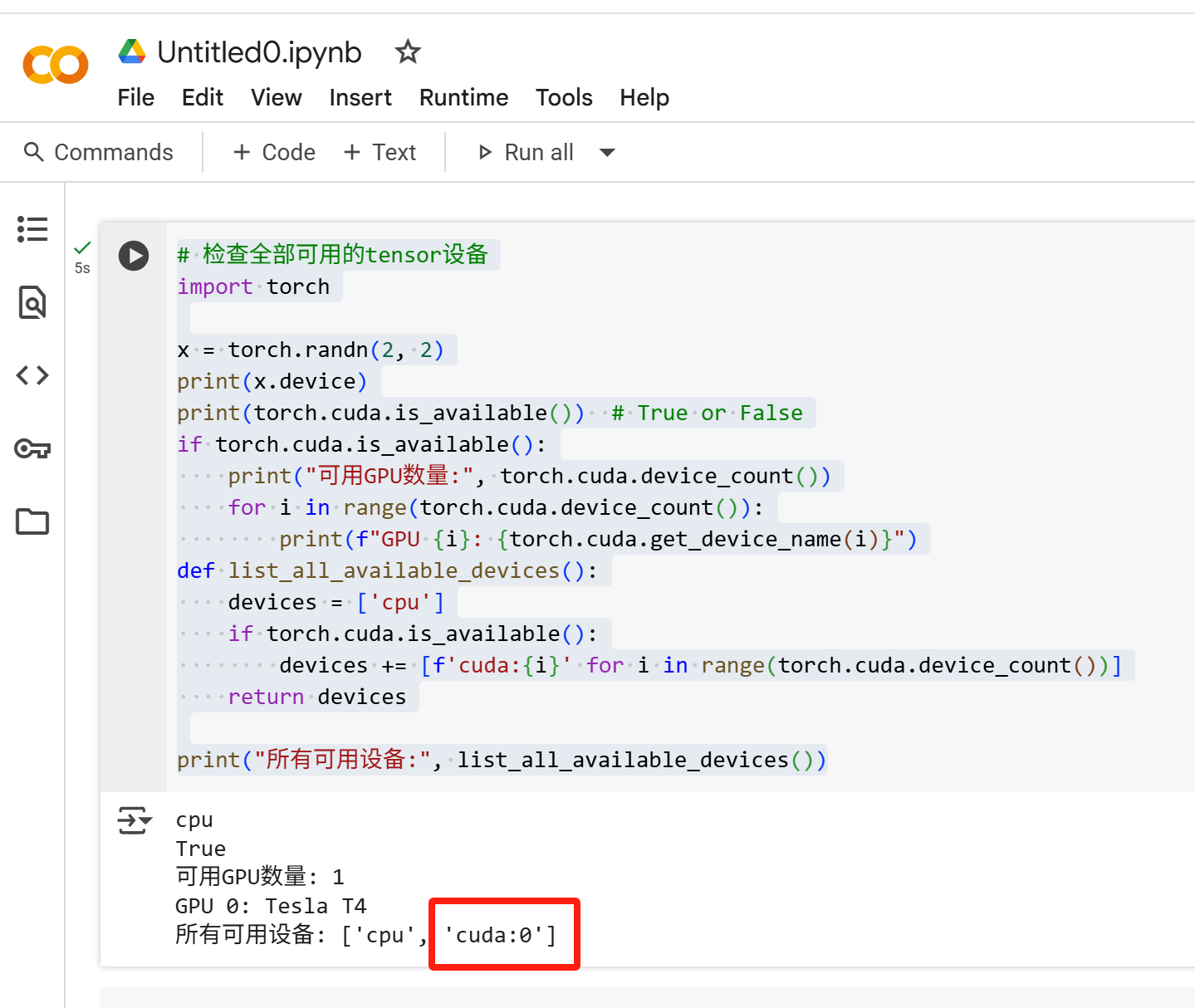Click the Colab logo
Viewport: 1195px width, 1008px height.
point(56,65)
